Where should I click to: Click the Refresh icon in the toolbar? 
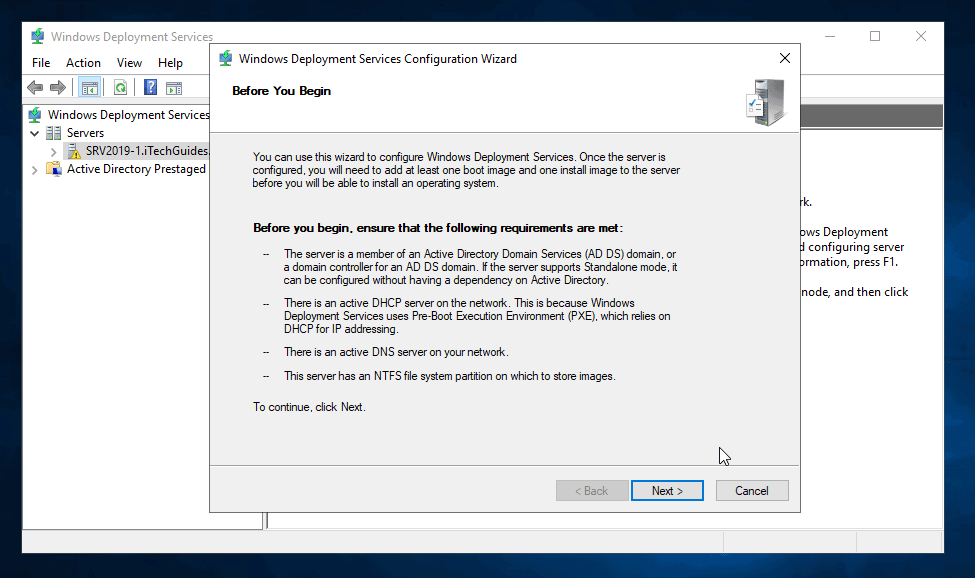point(119,87)
